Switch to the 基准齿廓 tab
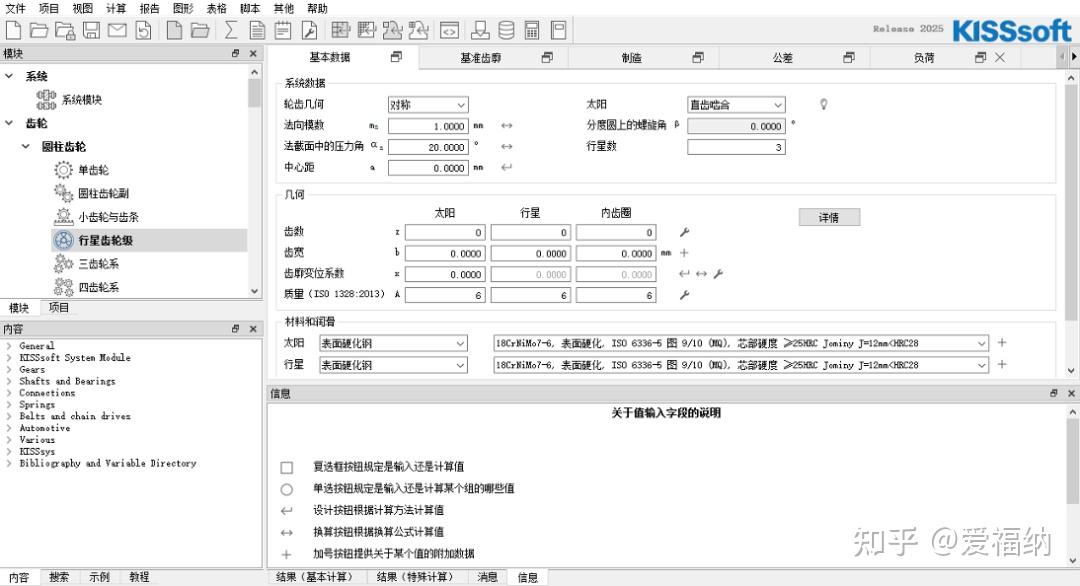 coord(481,58)
